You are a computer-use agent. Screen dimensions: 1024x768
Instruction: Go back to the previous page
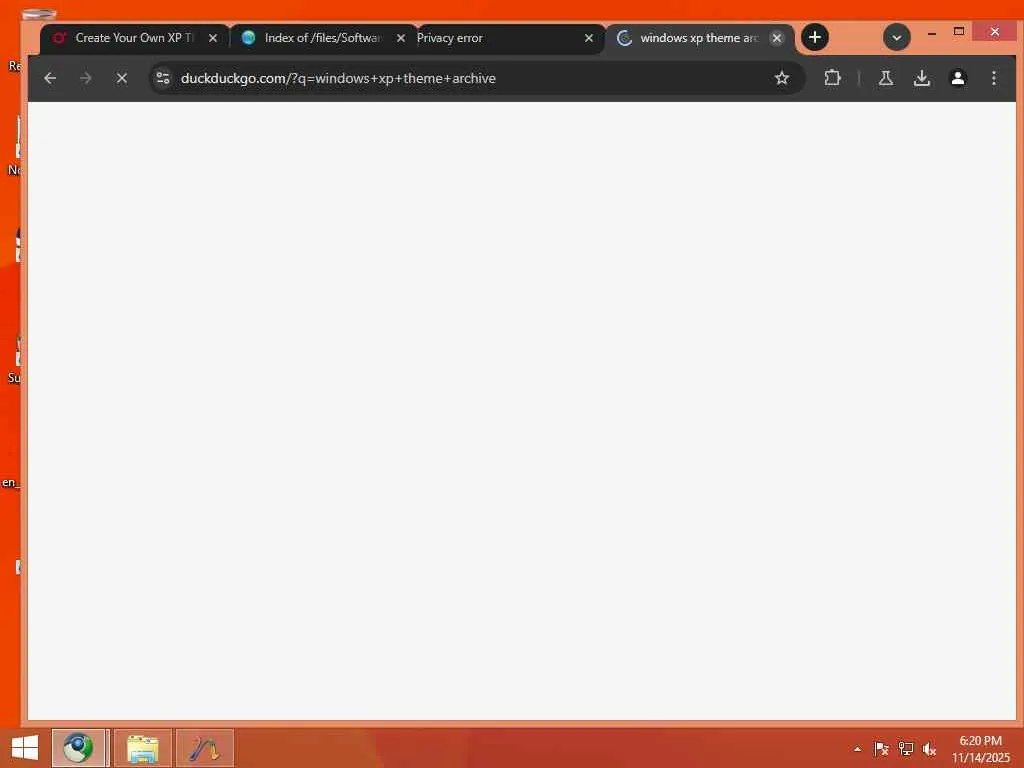(50, 78)
